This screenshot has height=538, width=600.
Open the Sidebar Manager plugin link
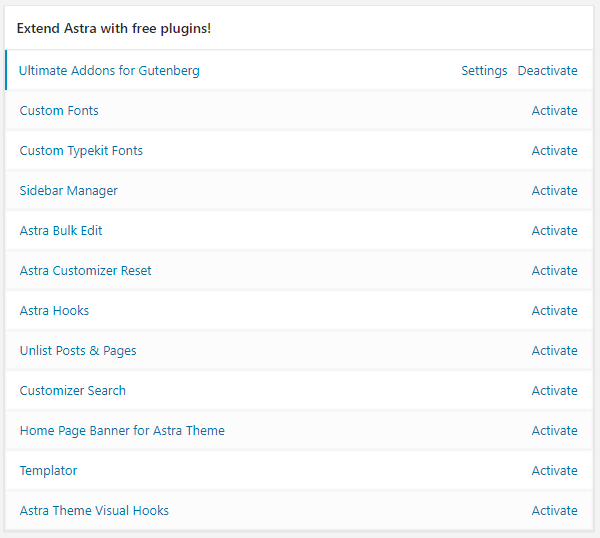tap(68, 191)
